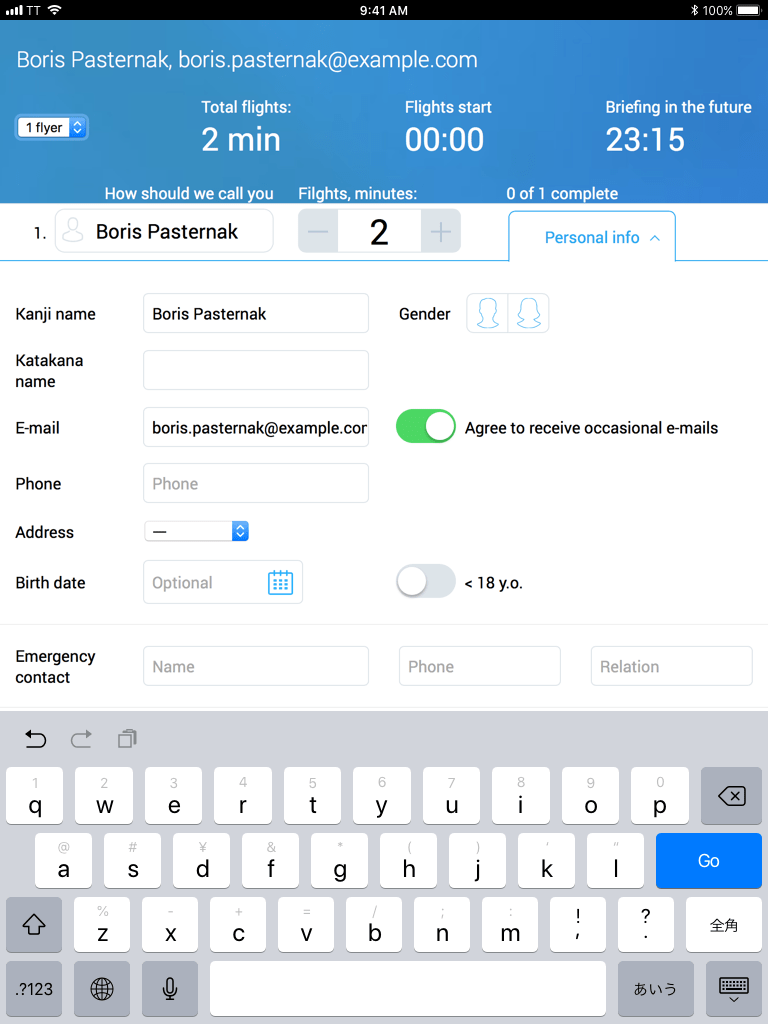The image size is (768, 1024).
Task: Open the birth date calendar picker
Action: pos(280,583)
